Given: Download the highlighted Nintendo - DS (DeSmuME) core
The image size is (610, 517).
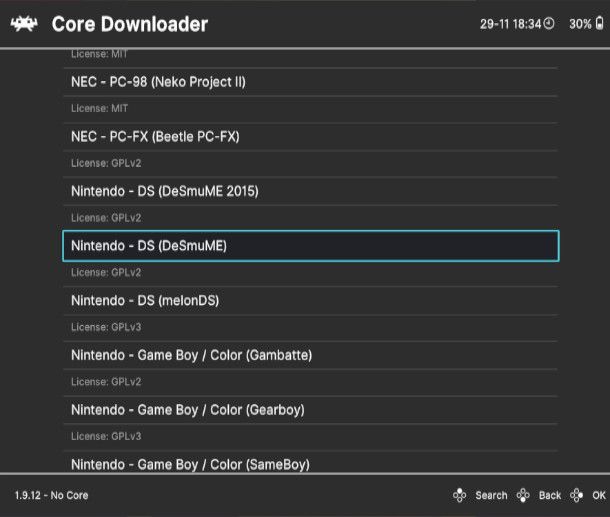Looking at the screenshot, I should click(x=310, y=246).
